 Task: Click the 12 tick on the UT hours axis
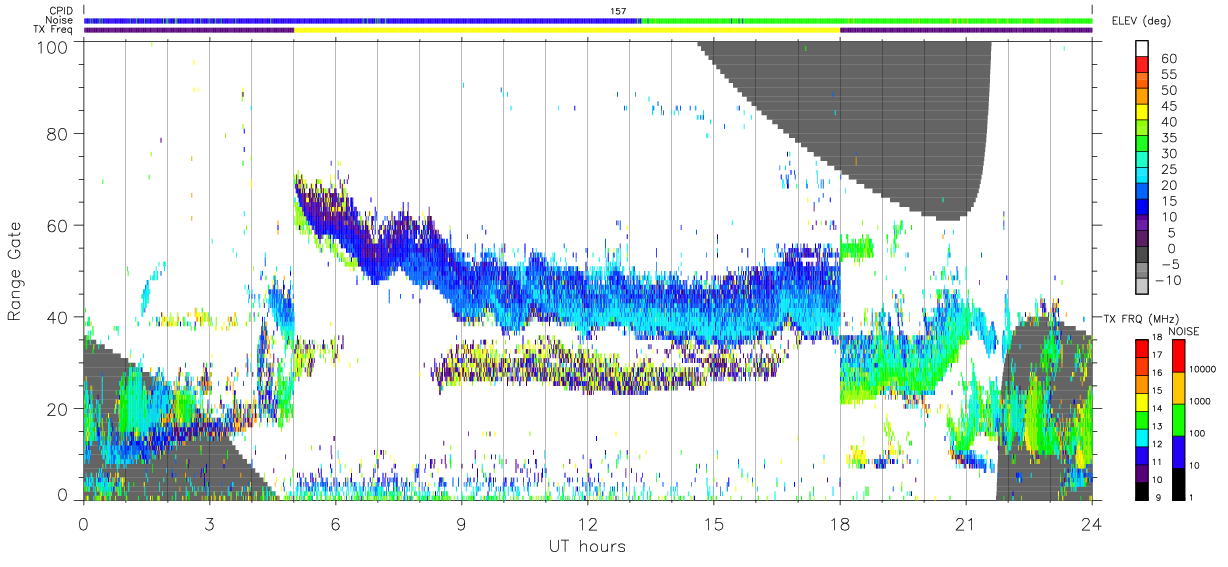pyautogui.click(x=588, y=523)
